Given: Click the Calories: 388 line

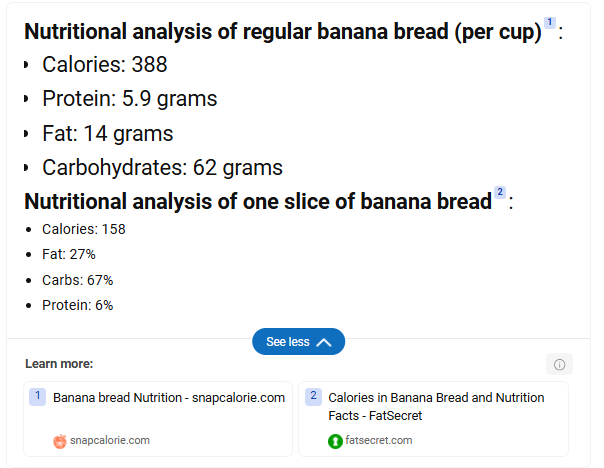Looking at the screenshot, I should (x=104, y=64).
